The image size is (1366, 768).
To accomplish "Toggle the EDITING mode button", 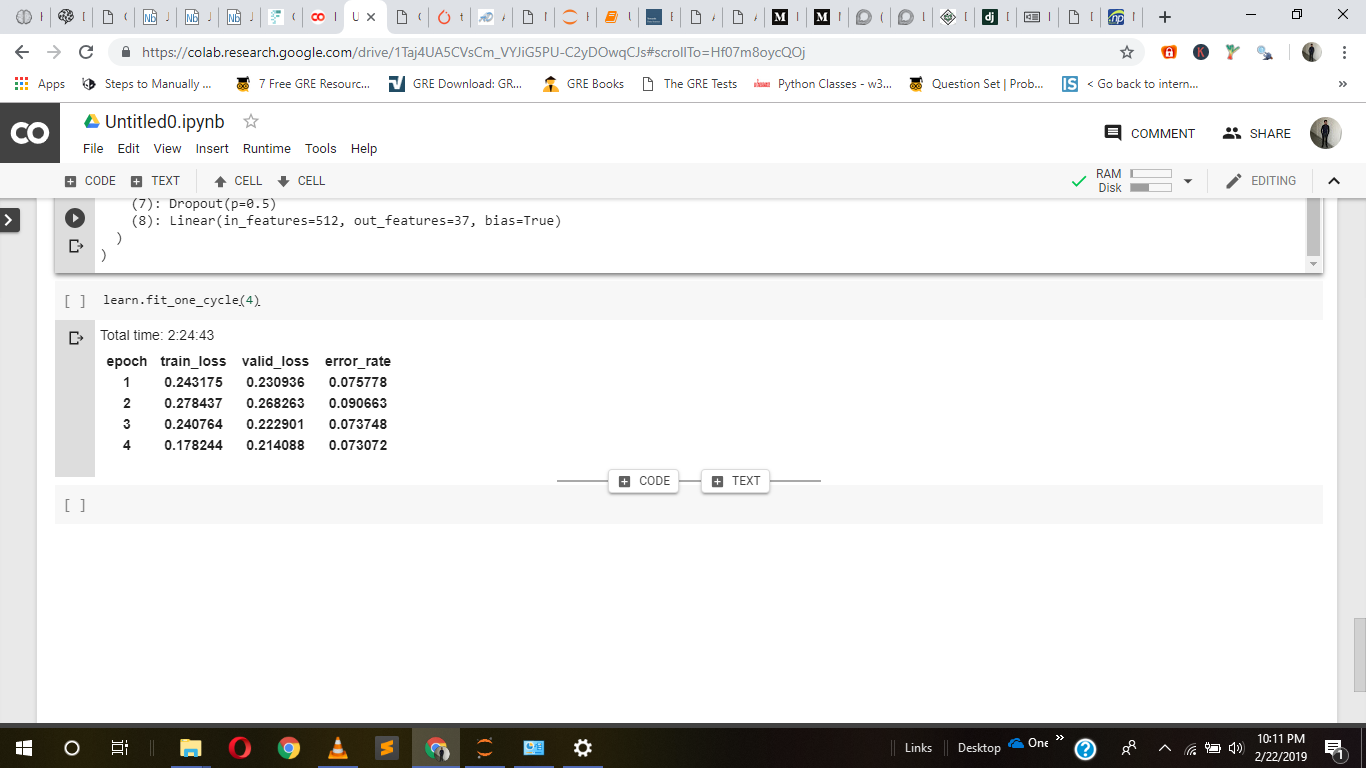I will point(1261,181).
